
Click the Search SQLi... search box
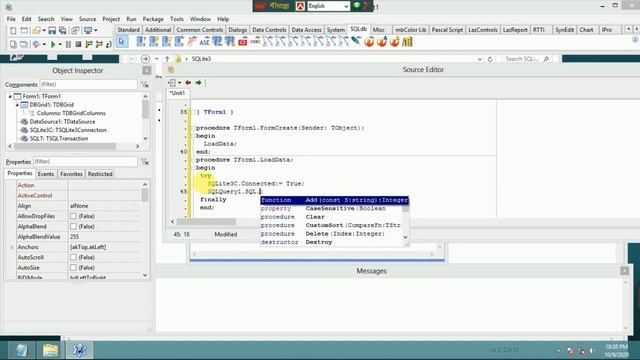click(x=526, y=59)
